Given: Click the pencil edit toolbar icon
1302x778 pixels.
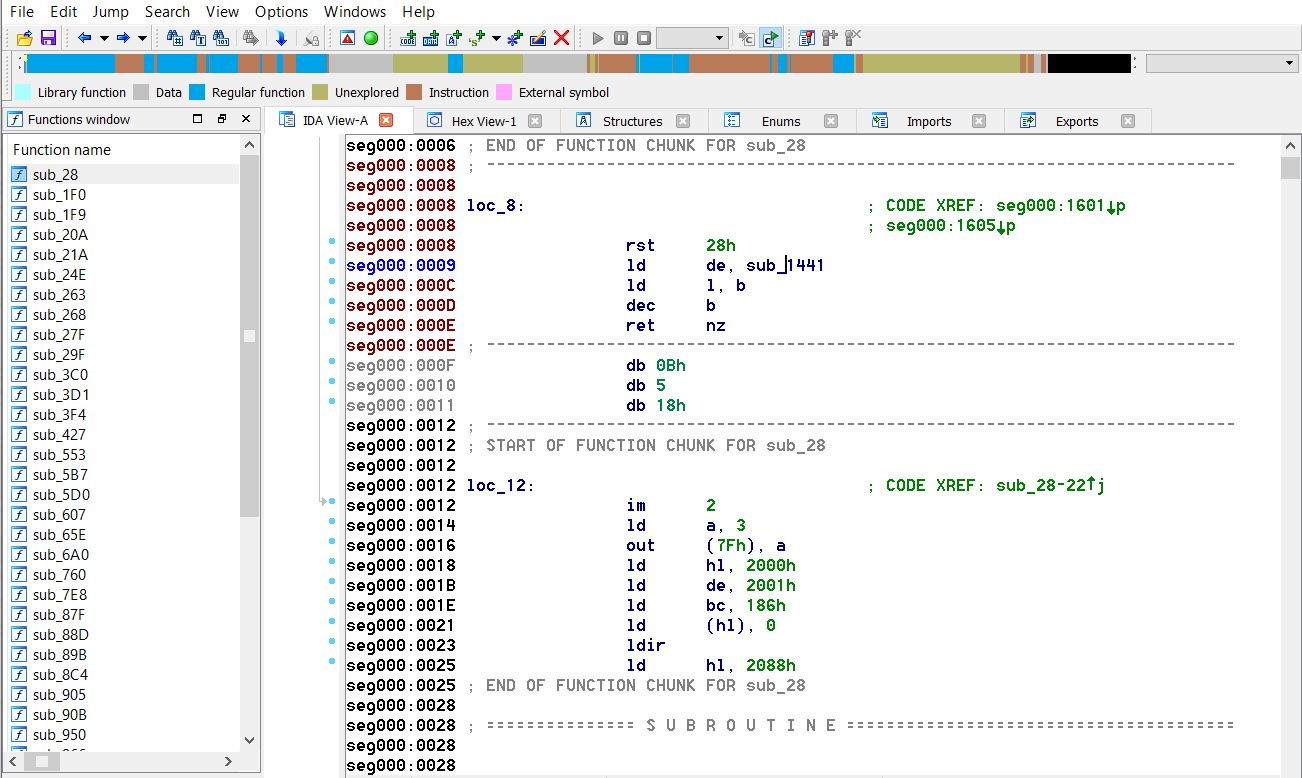Looking at the screenshot, I should pos(538,38).
